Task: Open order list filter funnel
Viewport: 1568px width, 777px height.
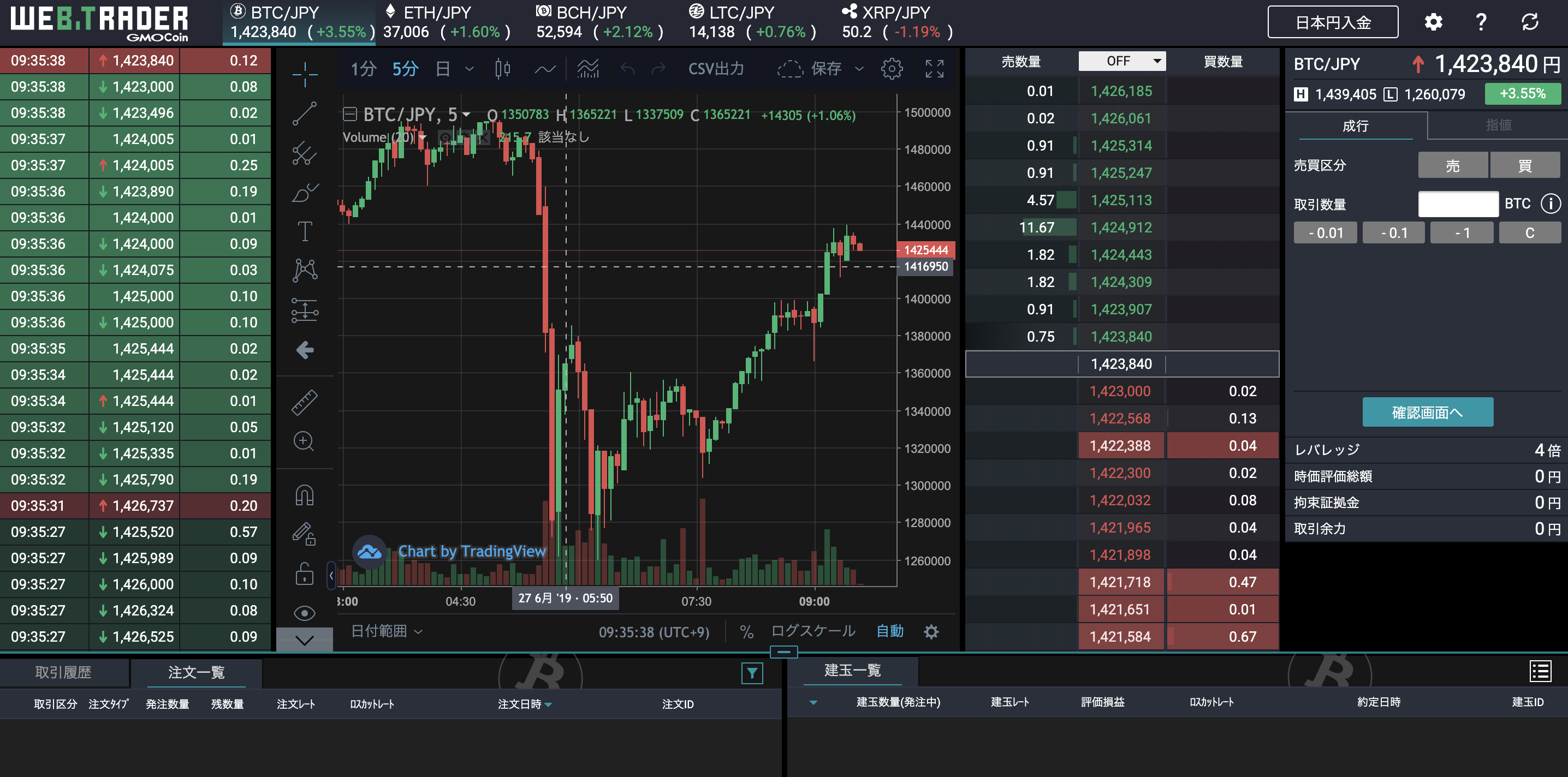Action: pos(752,673)
